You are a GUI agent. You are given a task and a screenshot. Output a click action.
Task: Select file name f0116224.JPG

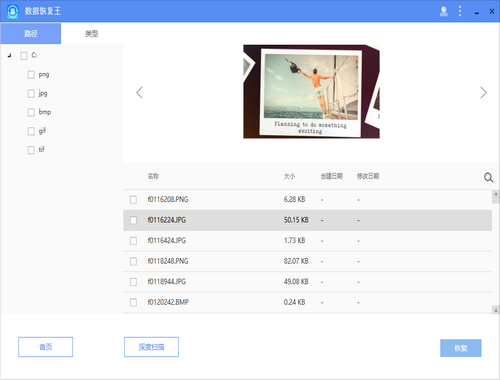(167, 220)
